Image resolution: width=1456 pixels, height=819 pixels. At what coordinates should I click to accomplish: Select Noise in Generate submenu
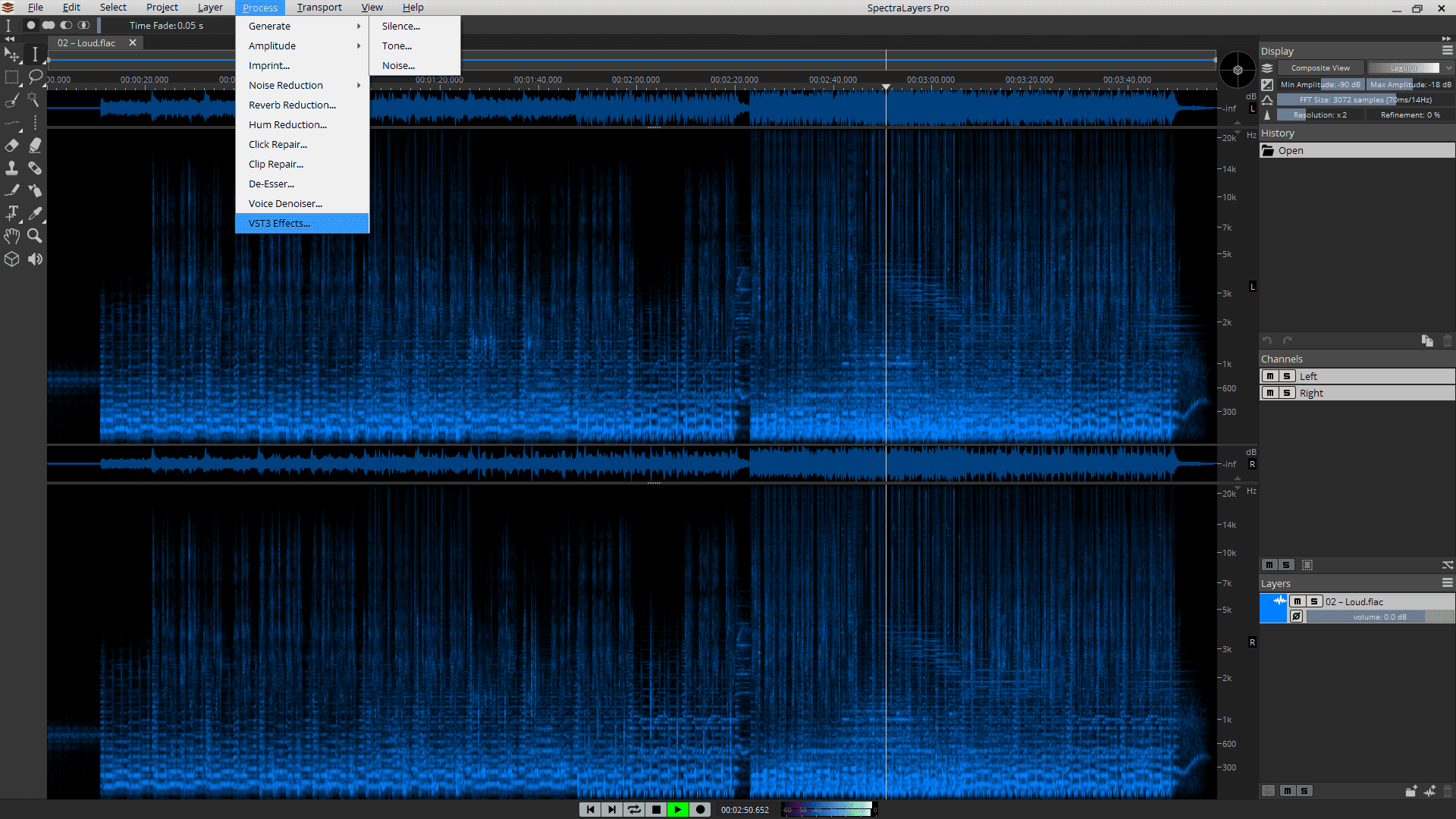click(x=415, y=65)
